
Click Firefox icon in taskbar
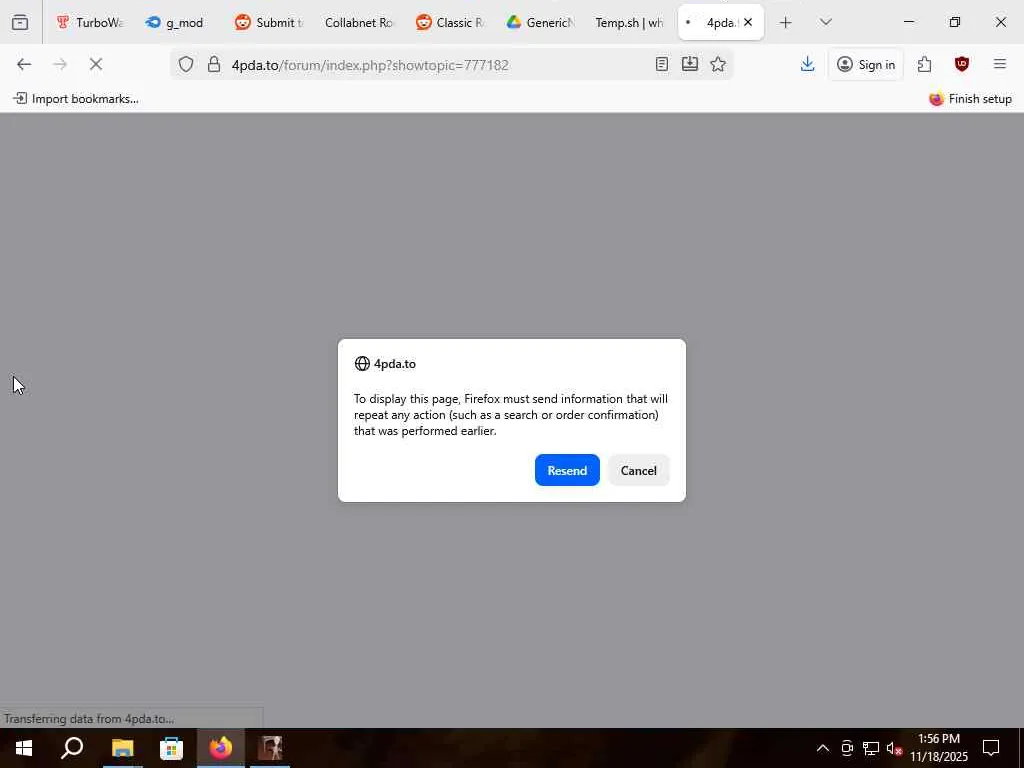pos(221,748)
